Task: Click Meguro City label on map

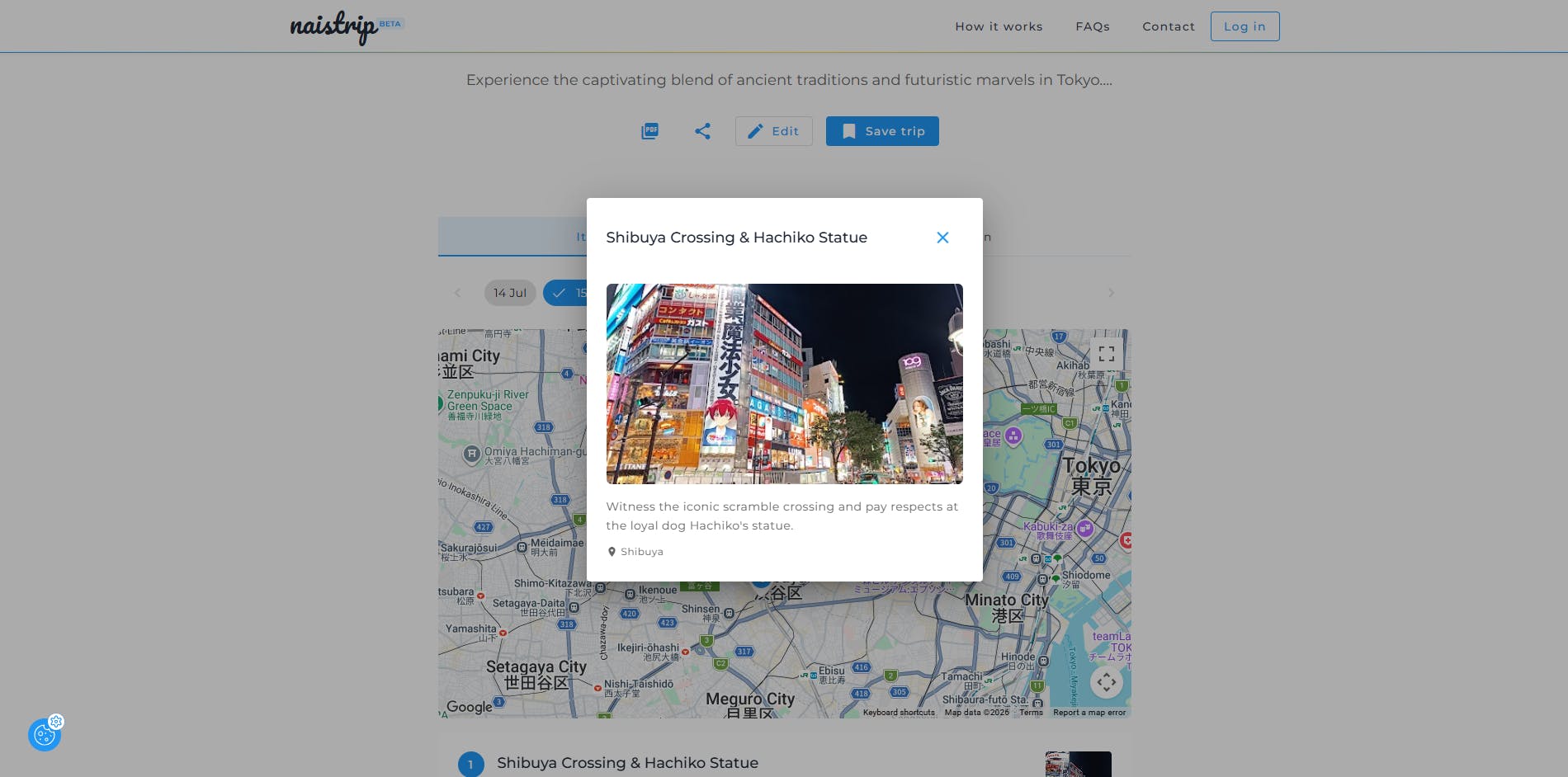Action: [x=750, y=705]
